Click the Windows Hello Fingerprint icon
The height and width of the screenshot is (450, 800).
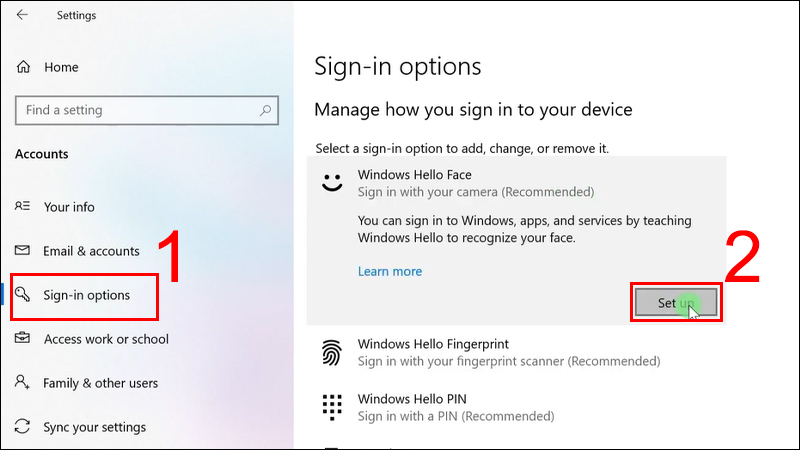[331, 352]
